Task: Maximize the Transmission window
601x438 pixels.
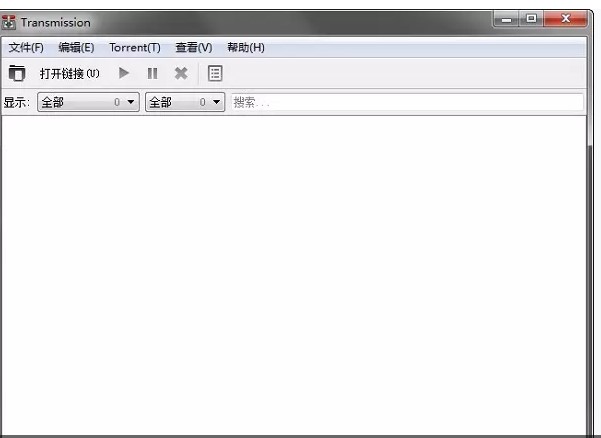Action: coord(531,19)
